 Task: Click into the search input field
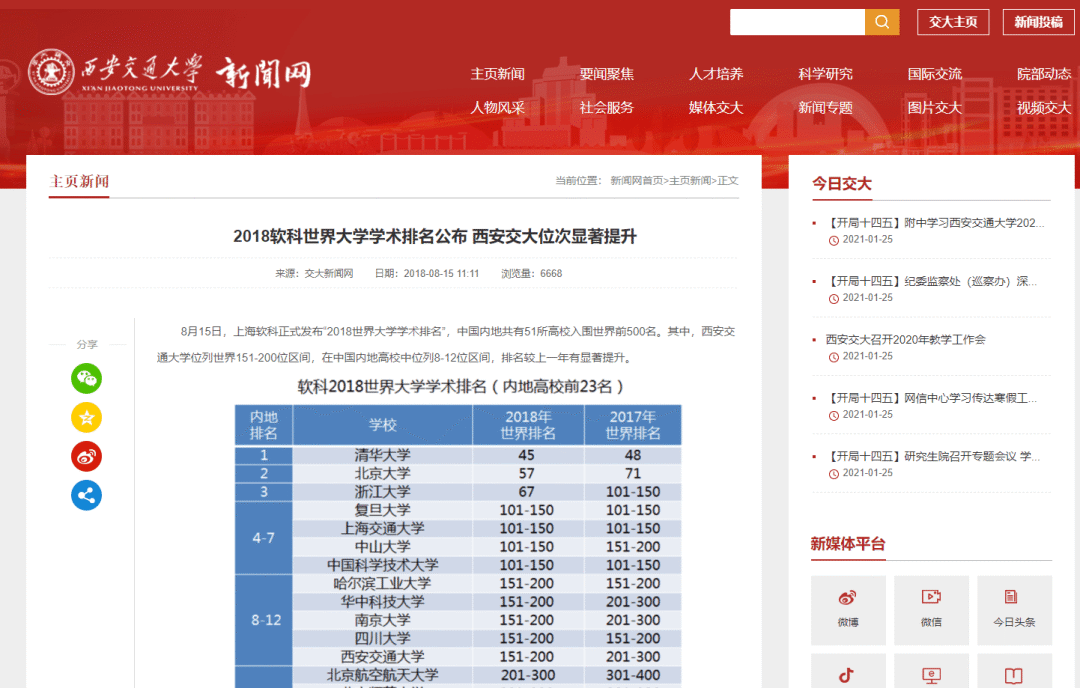click(798, 22)
